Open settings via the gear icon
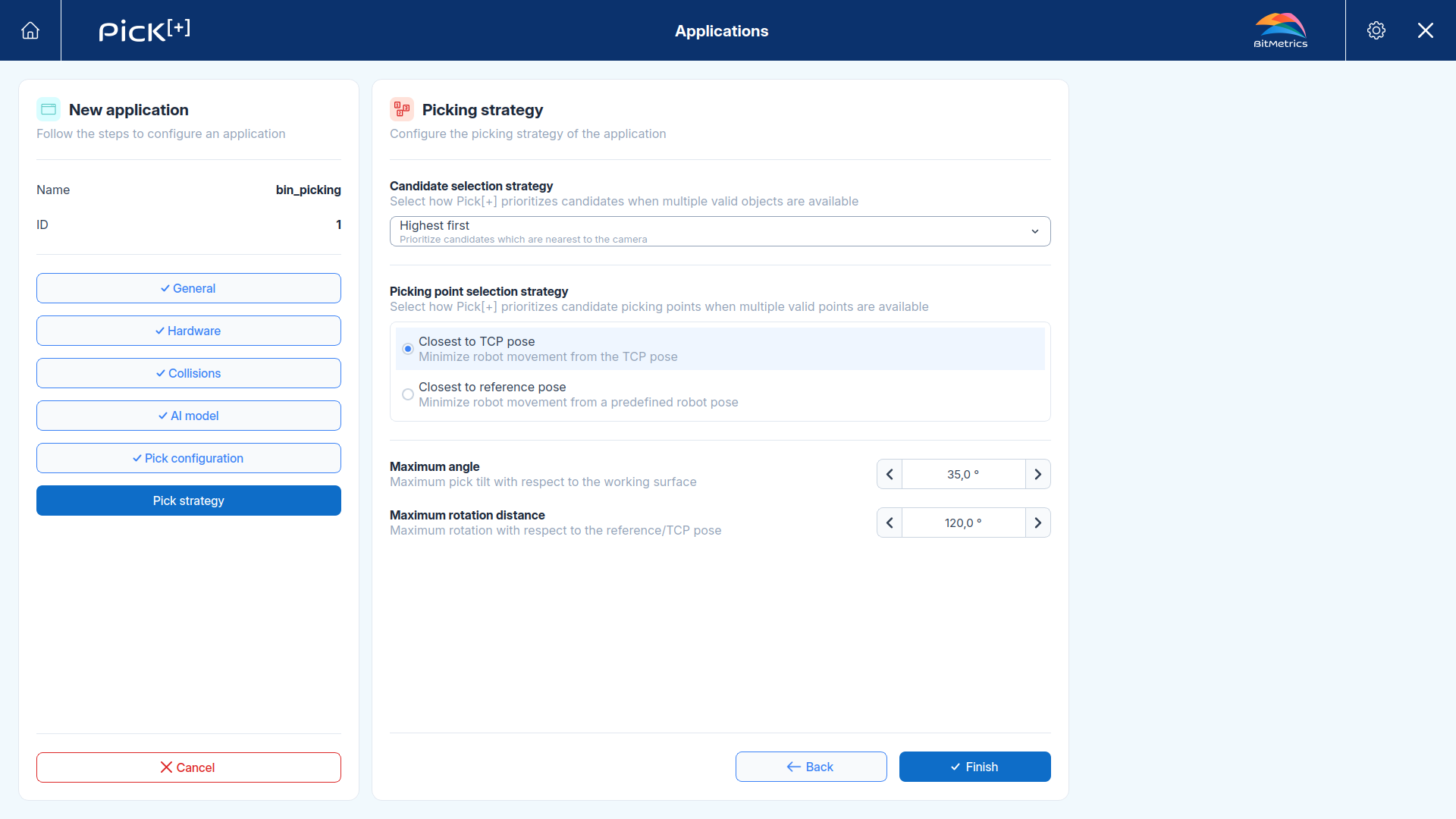The width and height of the screenshot is (1456, 819). point(1376,30)
